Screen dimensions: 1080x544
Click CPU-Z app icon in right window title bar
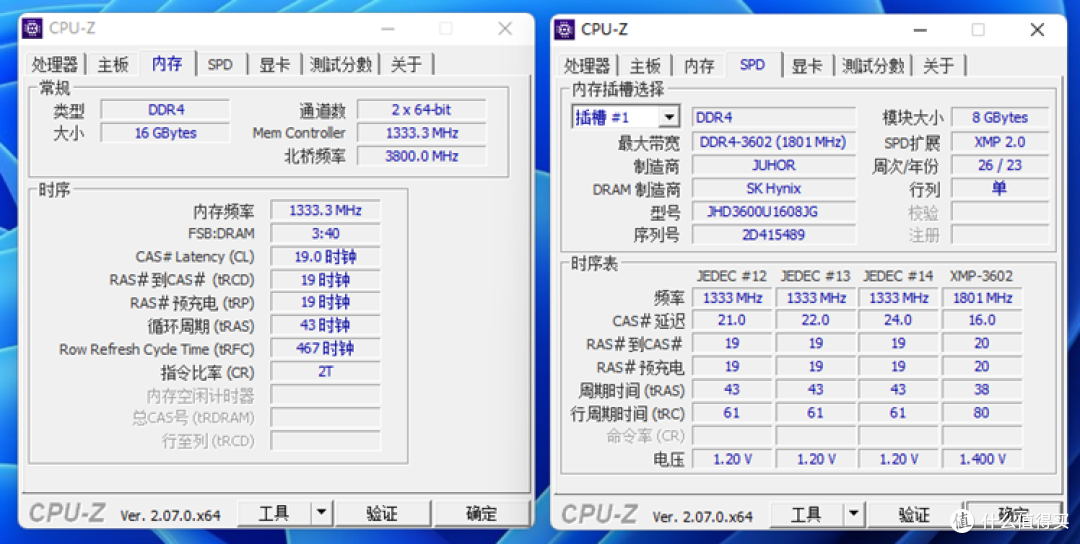coord(564,30)
